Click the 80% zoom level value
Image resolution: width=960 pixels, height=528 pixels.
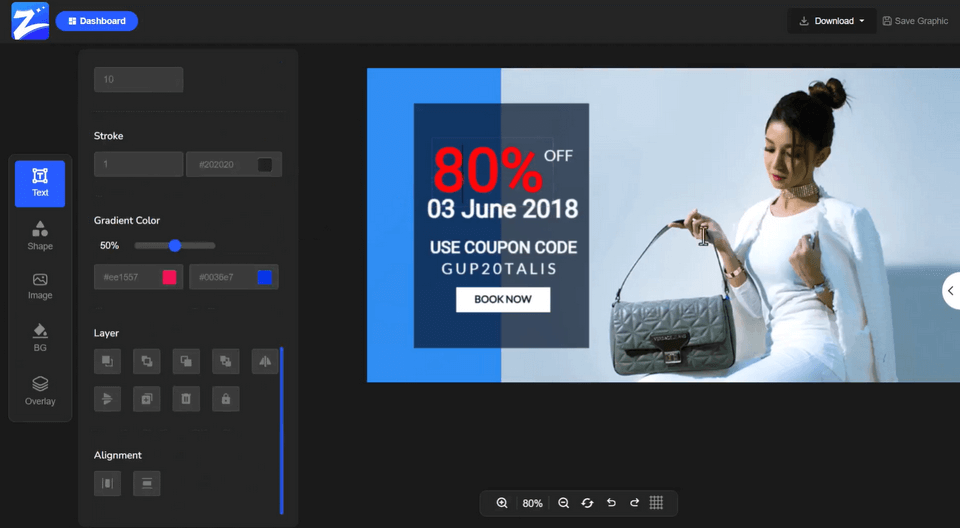point(533,503)
